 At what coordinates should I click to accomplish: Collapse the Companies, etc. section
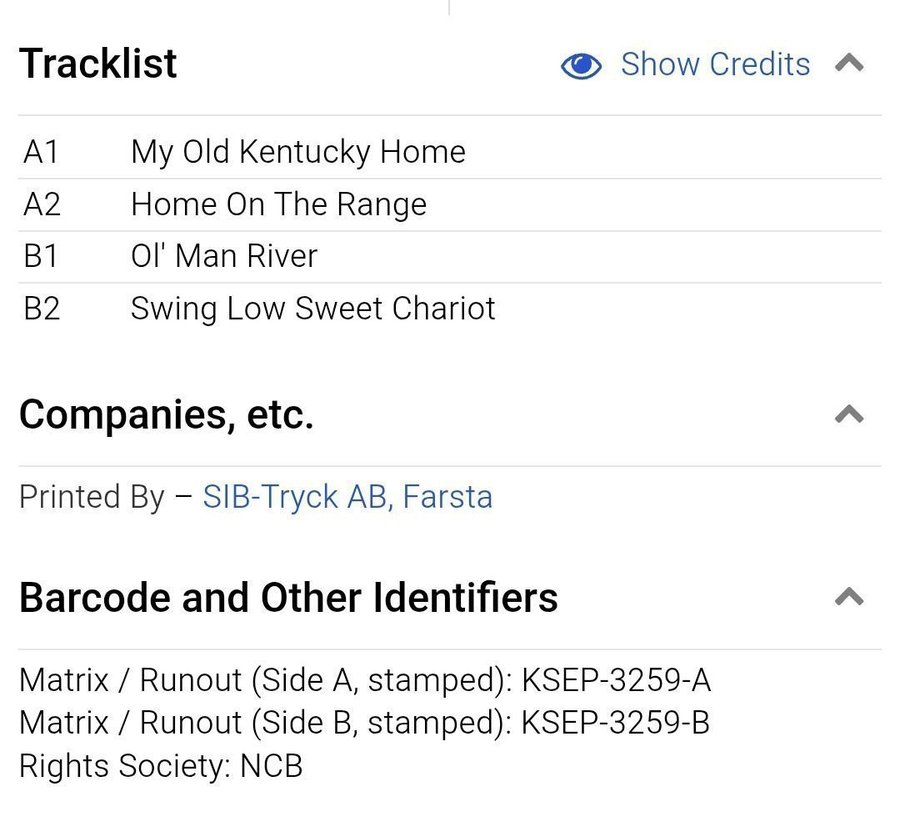[849, 414]
